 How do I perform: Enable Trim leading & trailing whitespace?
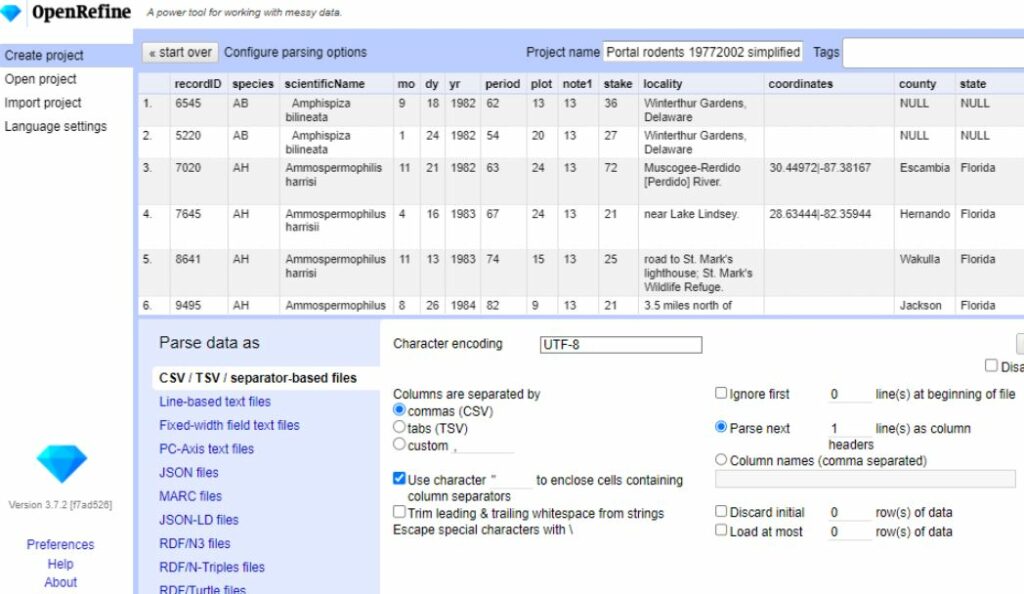point(399,512)
